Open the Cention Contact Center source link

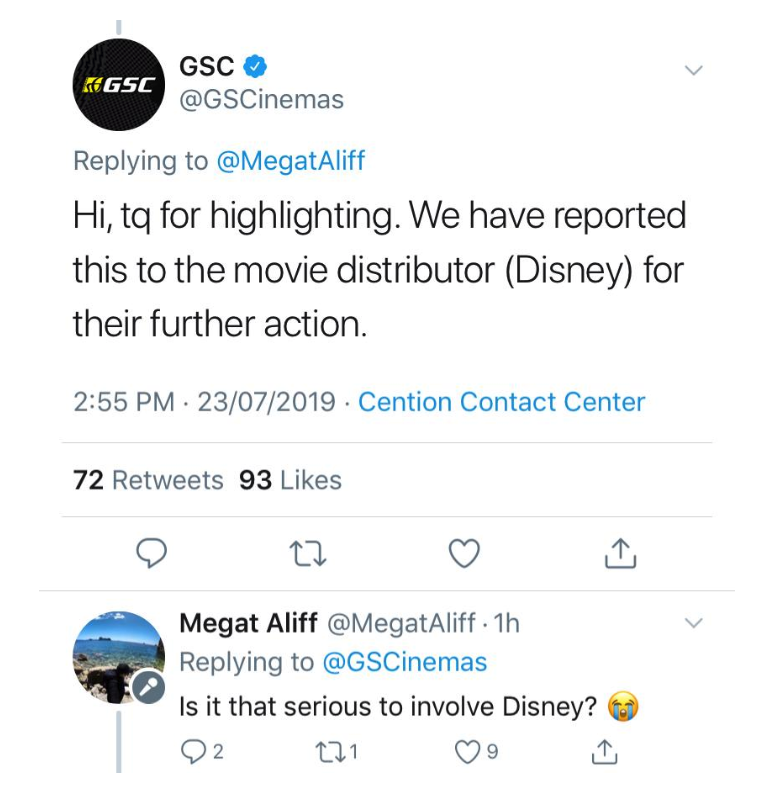click(502, 402)
